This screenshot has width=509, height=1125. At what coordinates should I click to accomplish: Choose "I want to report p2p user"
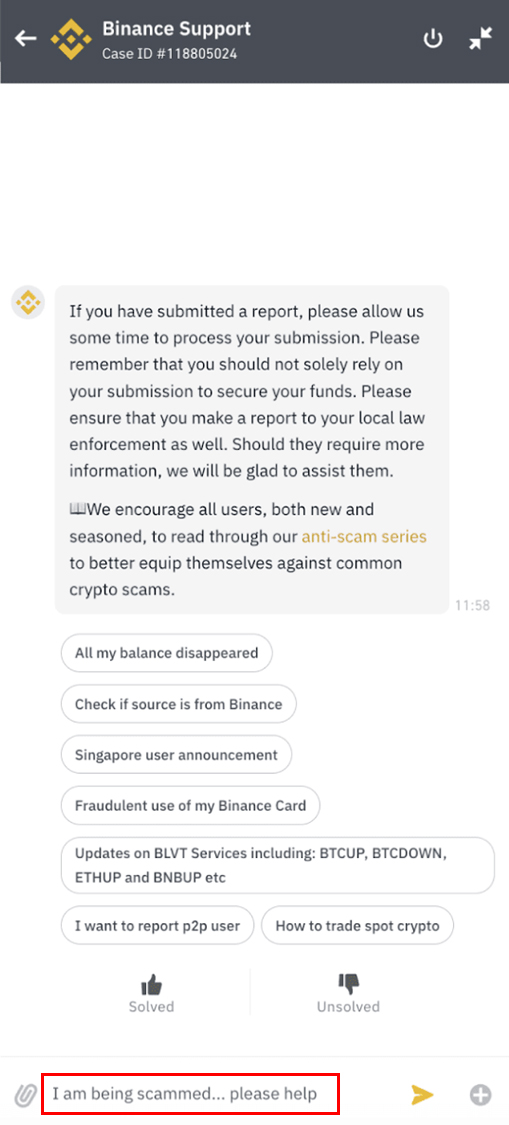(157, 926)
